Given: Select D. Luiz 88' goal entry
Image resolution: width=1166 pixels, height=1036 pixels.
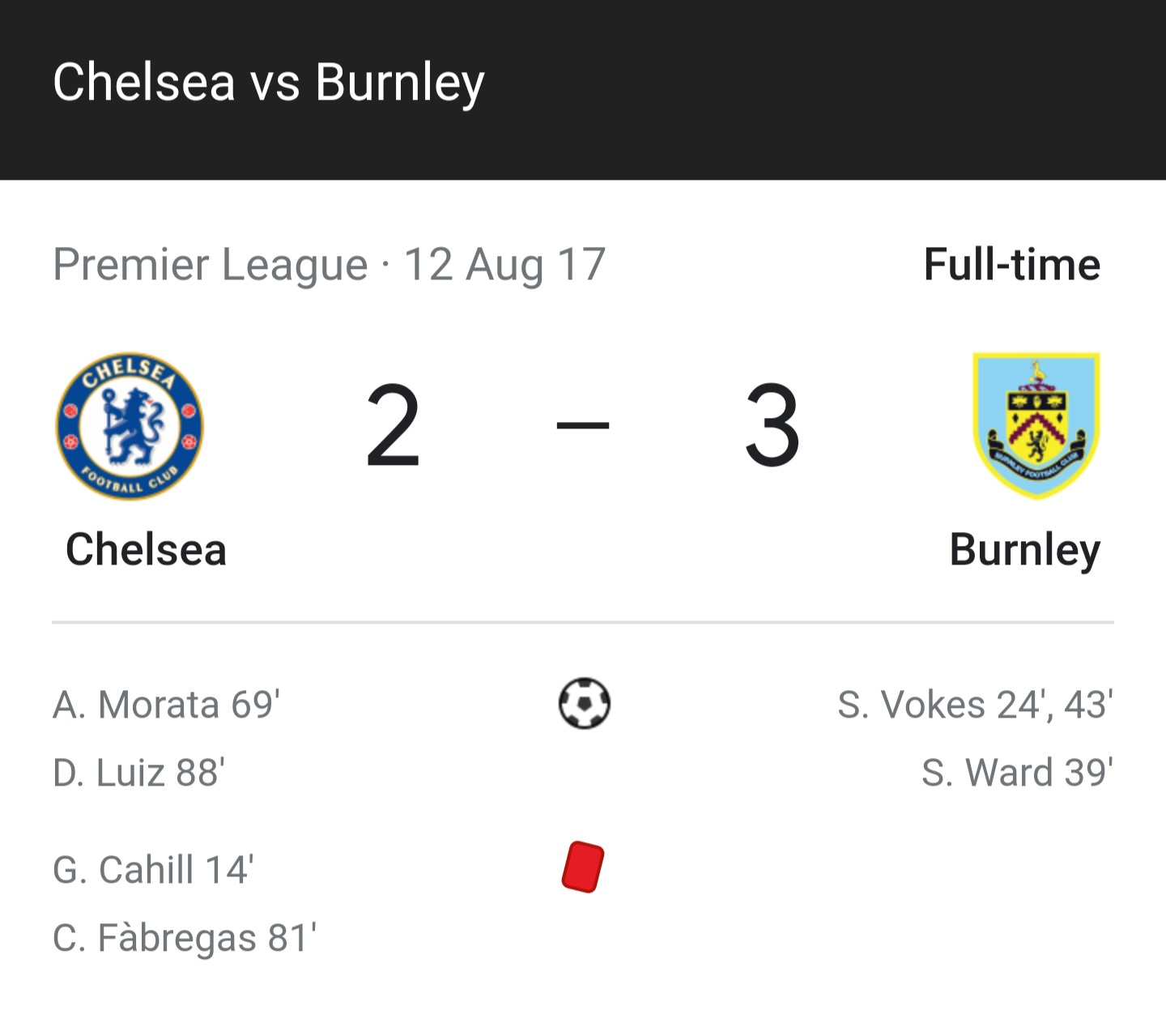Looking at the screenshot, I should click(x=138, y=773).
